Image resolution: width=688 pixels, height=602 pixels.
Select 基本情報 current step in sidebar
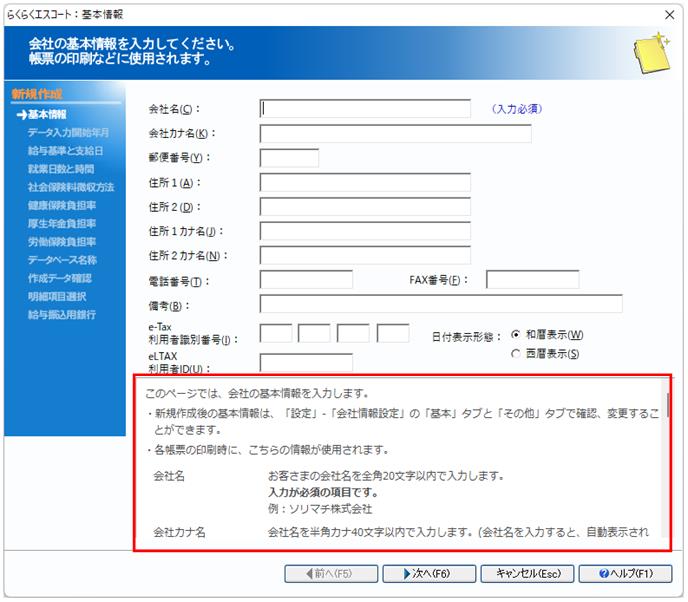pyautogui.click(x=47, y=115)
